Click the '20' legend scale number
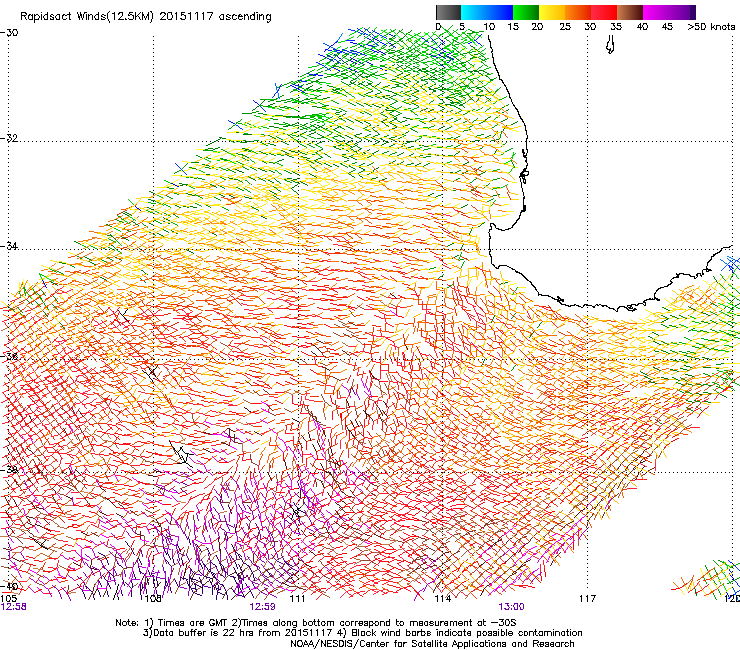 [x=537, y=27]
